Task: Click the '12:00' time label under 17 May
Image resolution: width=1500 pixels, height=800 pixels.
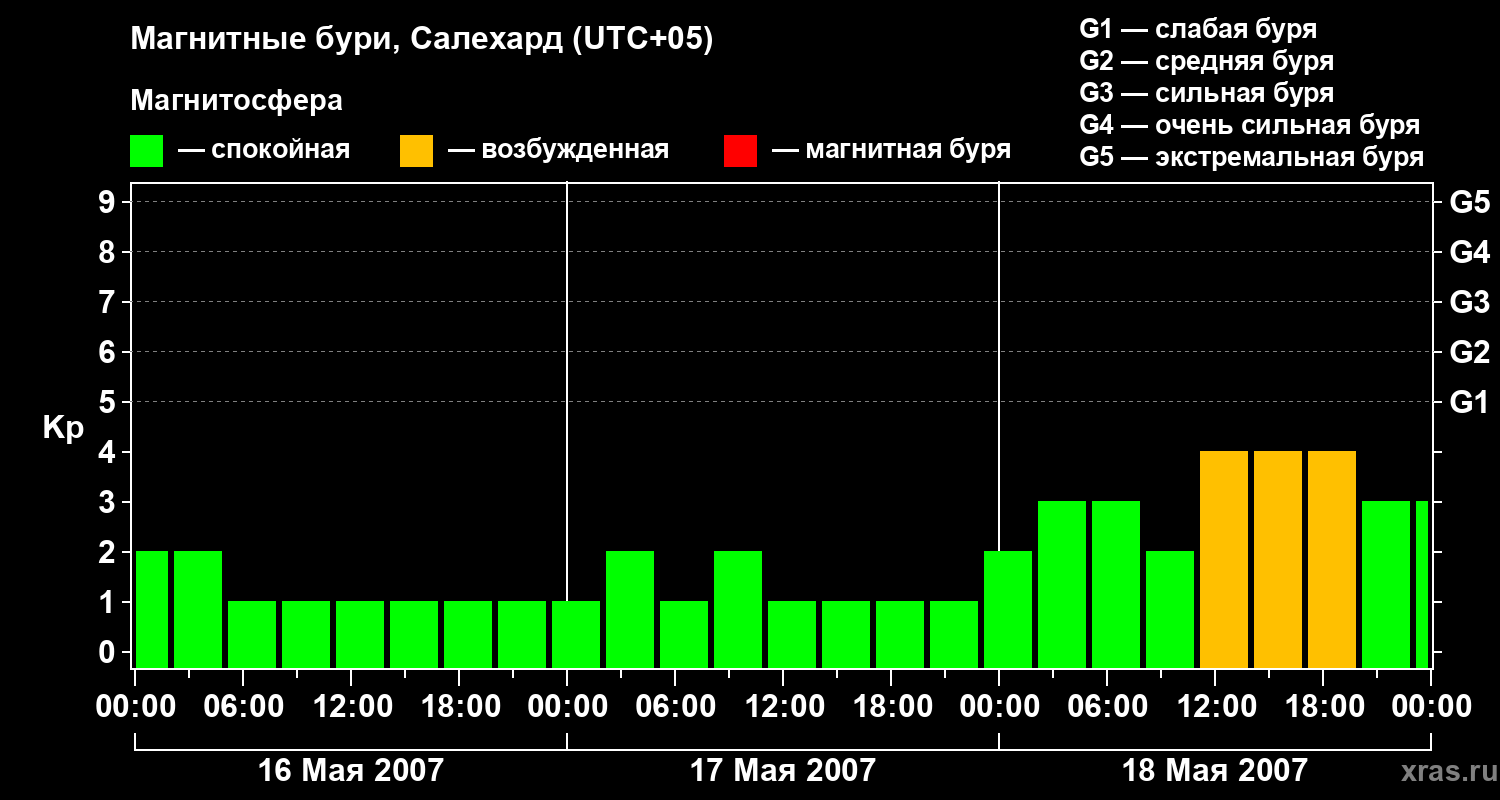Action: (x=785, y=707)
